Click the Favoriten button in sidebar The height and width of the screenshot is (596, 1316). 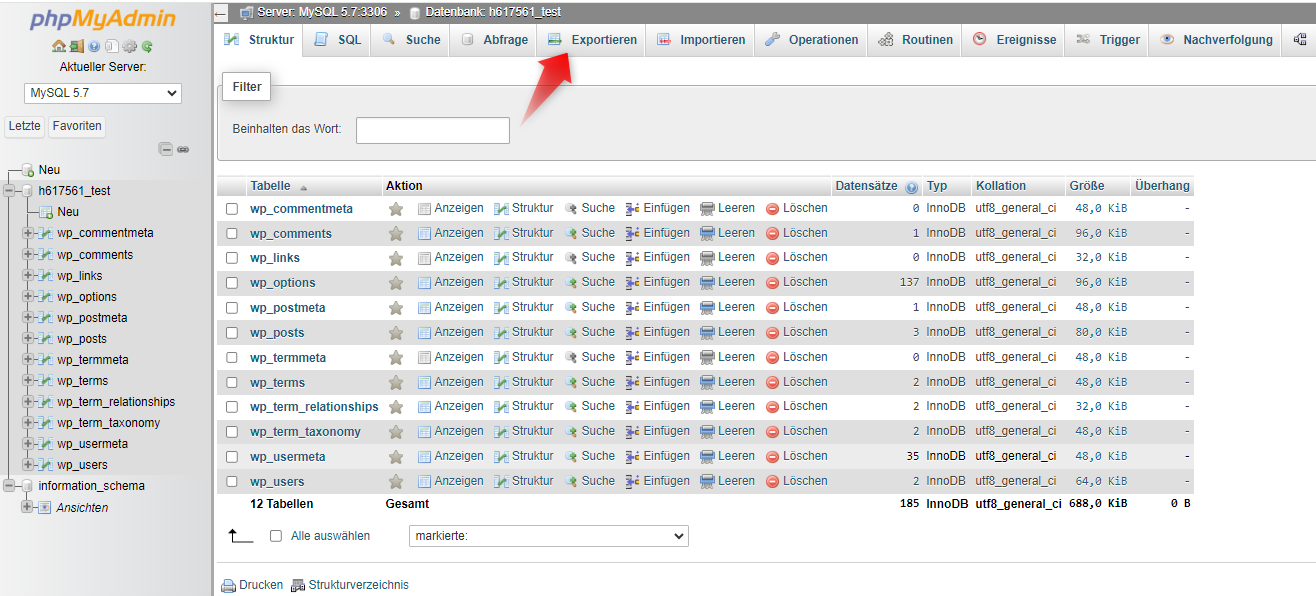point(77,126)
